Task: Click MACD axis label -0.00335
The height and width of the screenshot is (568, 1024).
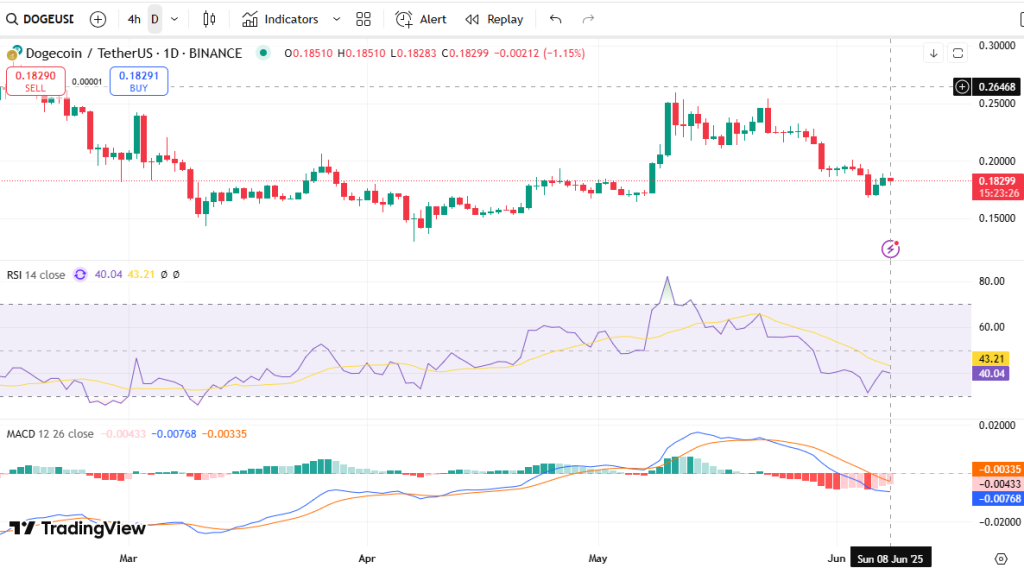Action: click(x=997, y=469)
